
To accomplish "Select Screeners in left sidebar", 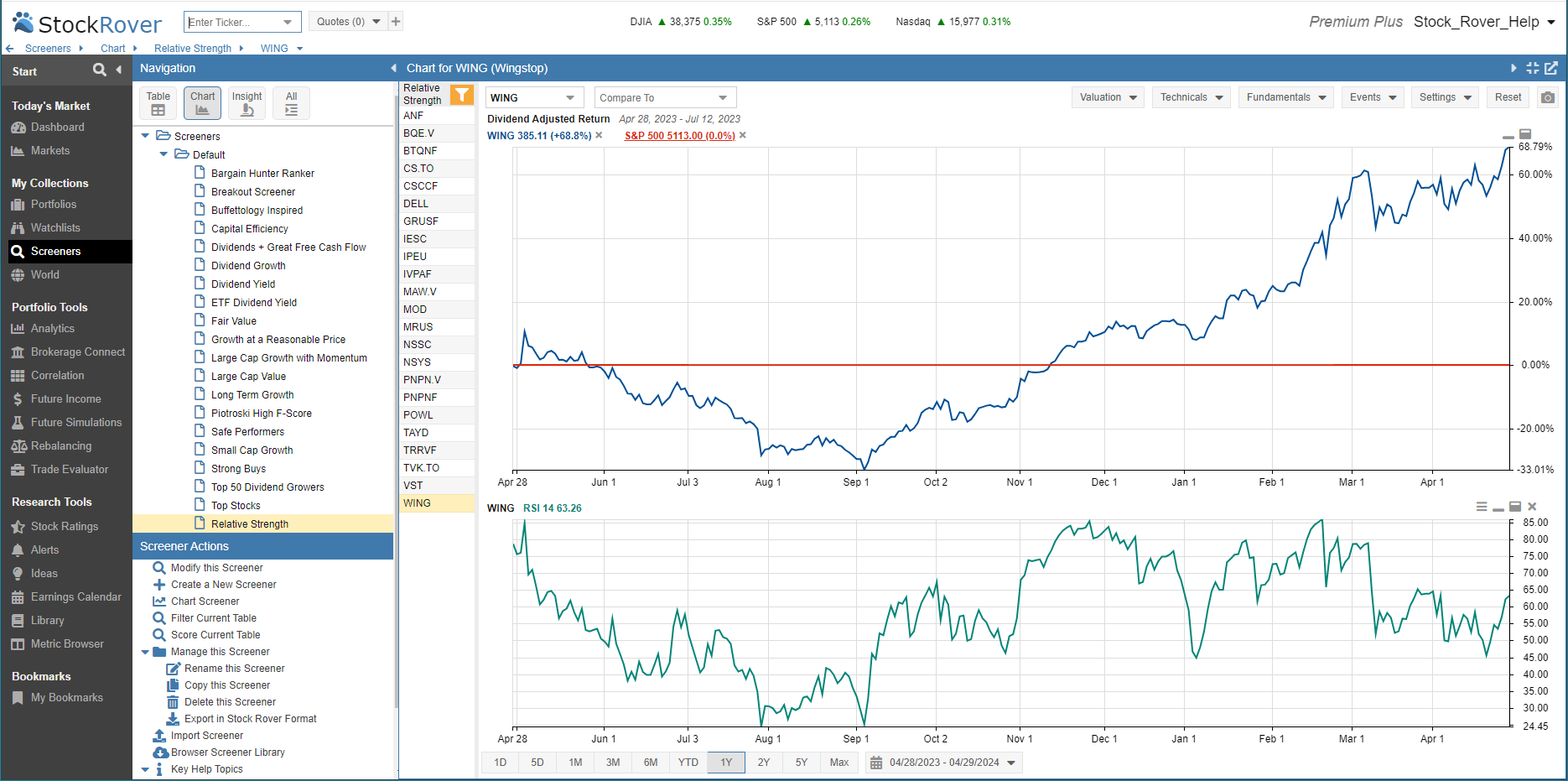I will pyautogui.click(x=70, y=252).
